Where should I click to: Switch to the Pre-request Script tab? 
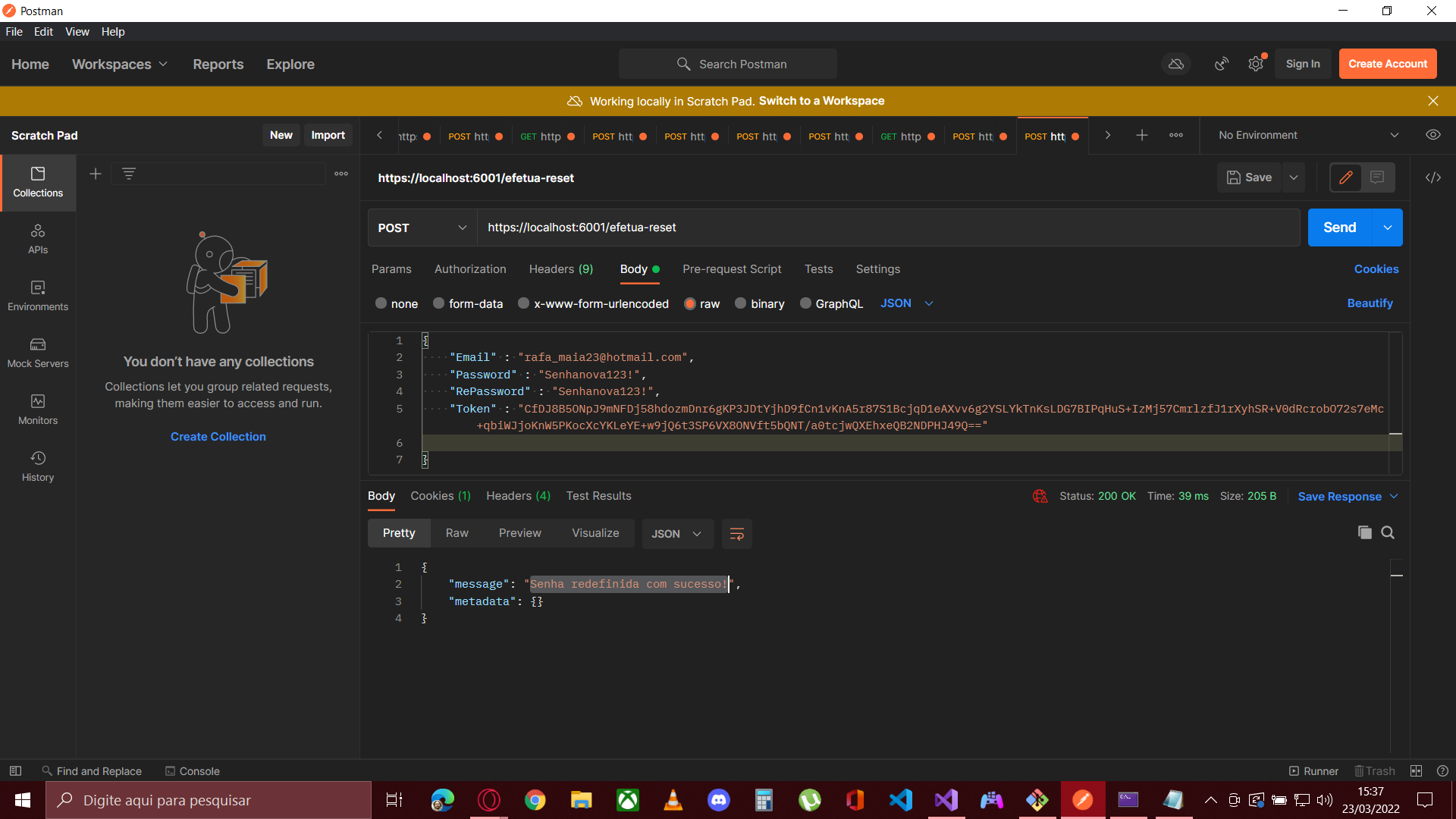[732, 269]
